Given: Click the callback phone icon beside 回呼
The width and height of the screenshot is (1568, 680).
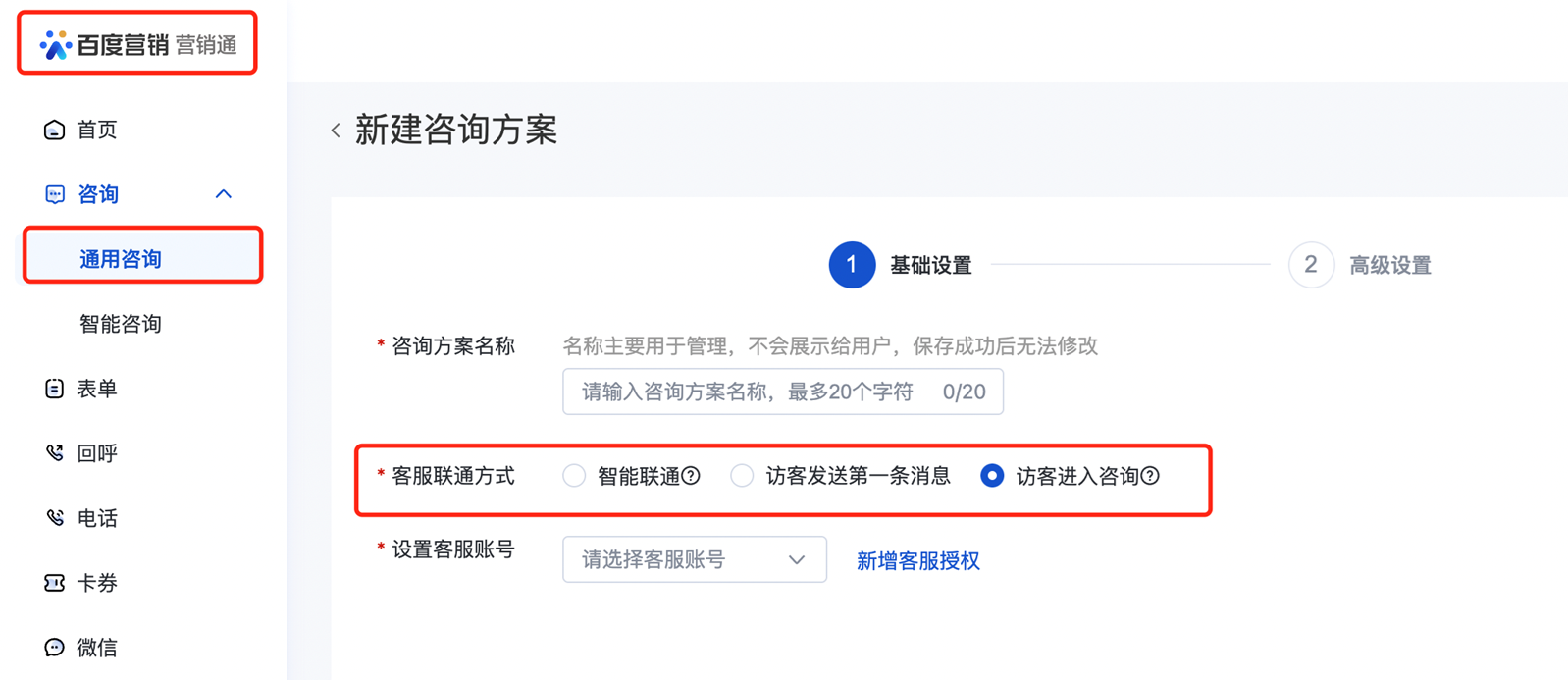Looking at the screenshot, I should tap(55, 453).
